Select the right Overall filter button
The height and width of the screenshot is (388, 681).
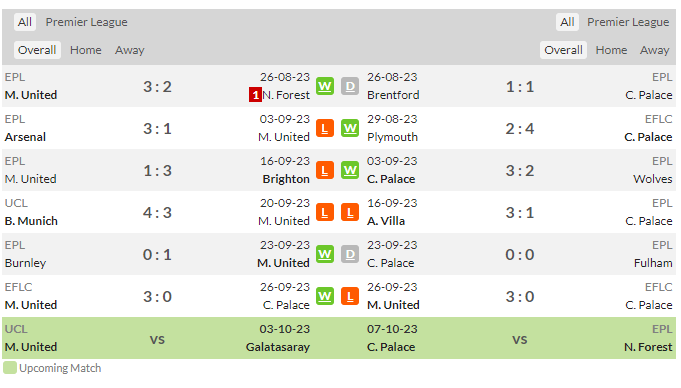click(563, 50)
